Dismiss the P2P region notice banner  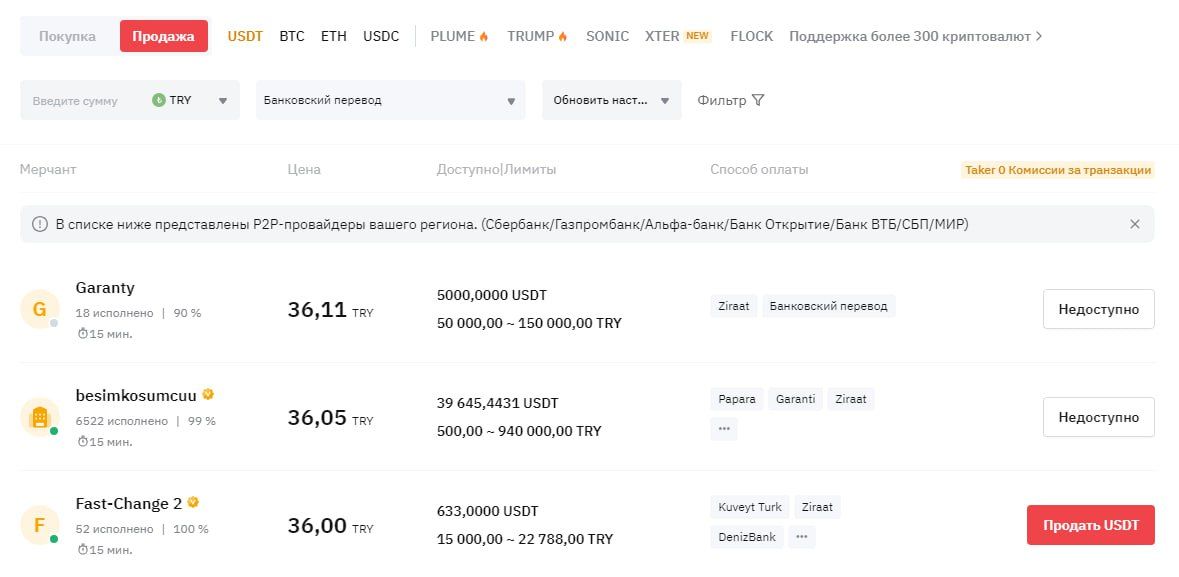(1135, 224)
